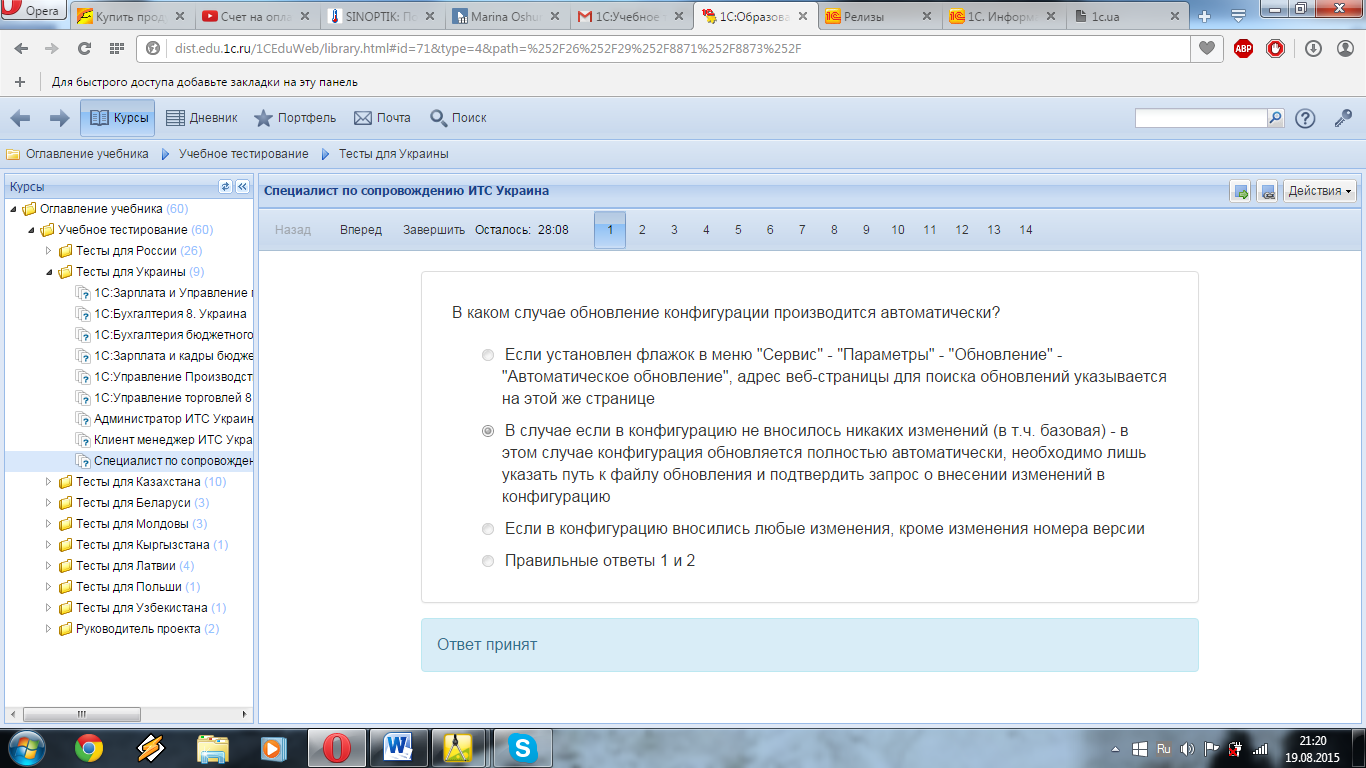This screenshot has height=768, width=1366.
Task: Click Оглавление учебника in breadcrumb
Action: coord(87,154)
